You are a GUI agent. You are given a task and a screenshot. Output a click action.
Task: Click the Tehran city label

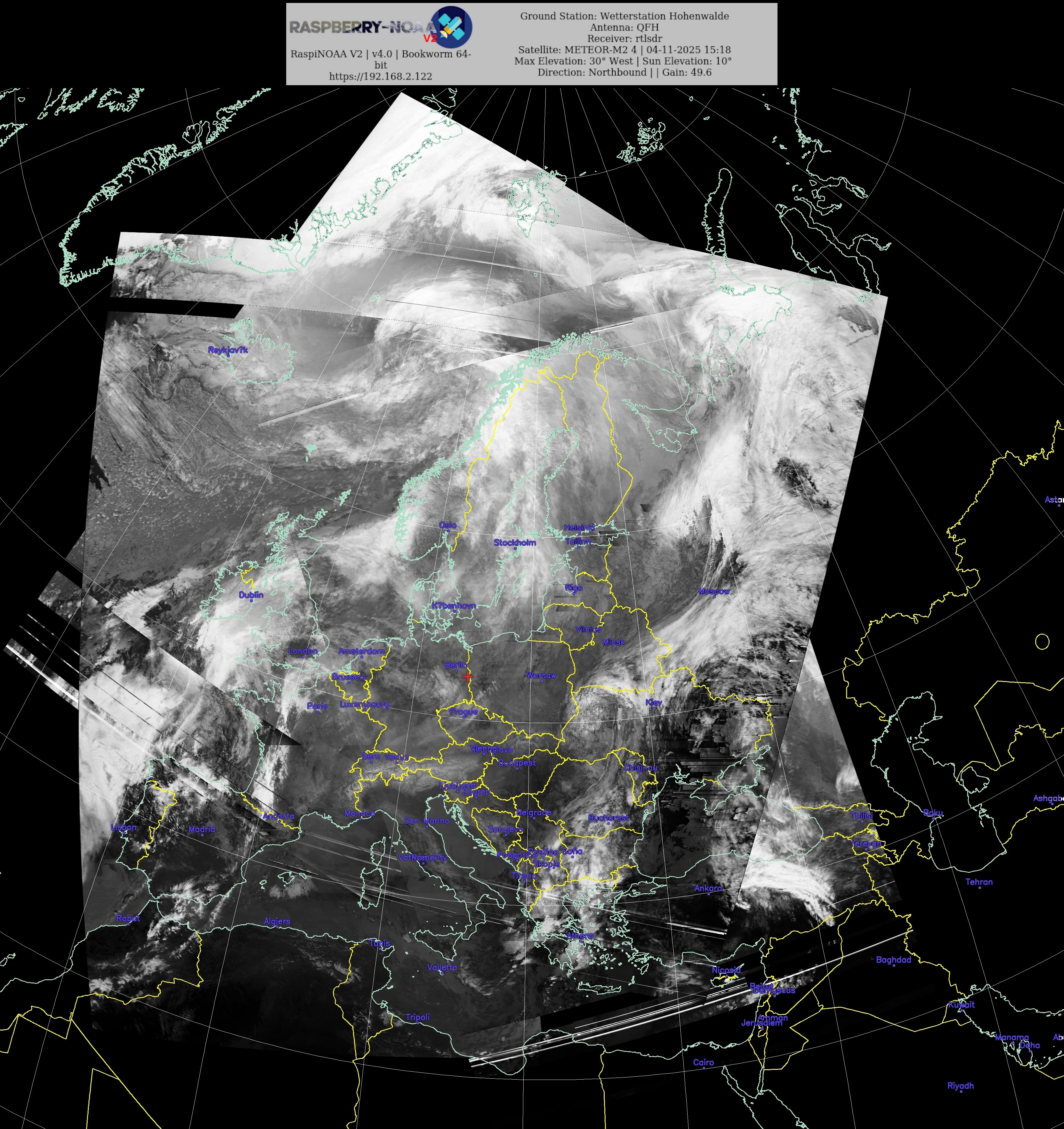979,882
